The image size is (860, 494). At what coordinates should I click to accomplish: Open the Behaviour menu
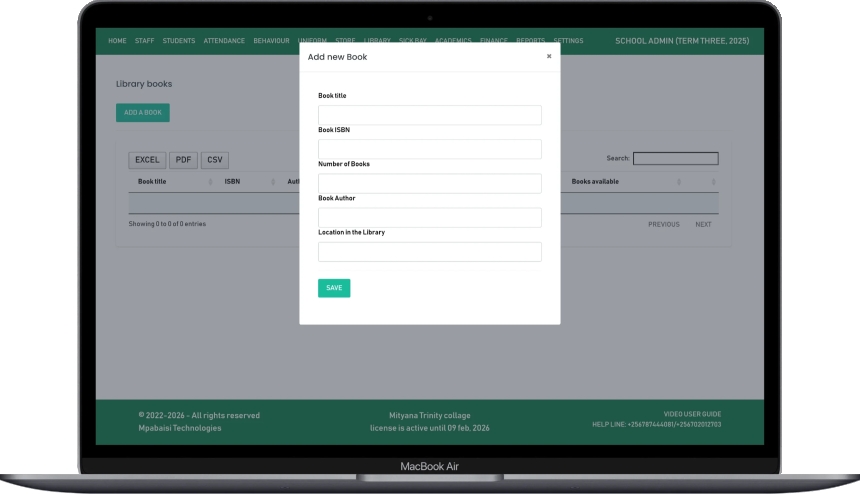click(x=271, y=41)
